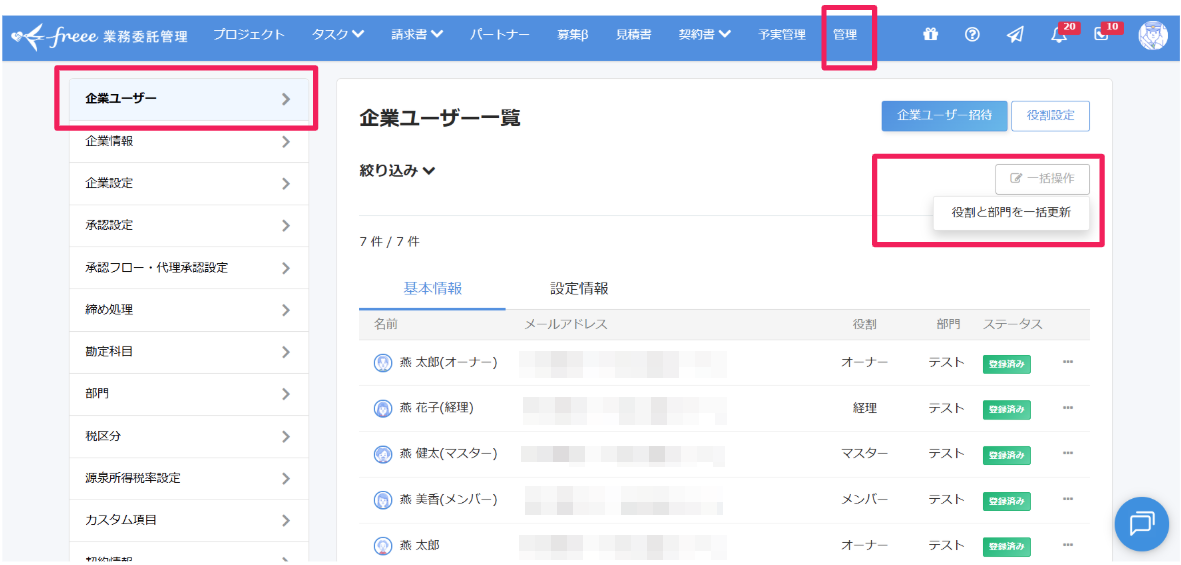Click the 役割 column header
Screen dimensions: 1181x565
point(864,324)
